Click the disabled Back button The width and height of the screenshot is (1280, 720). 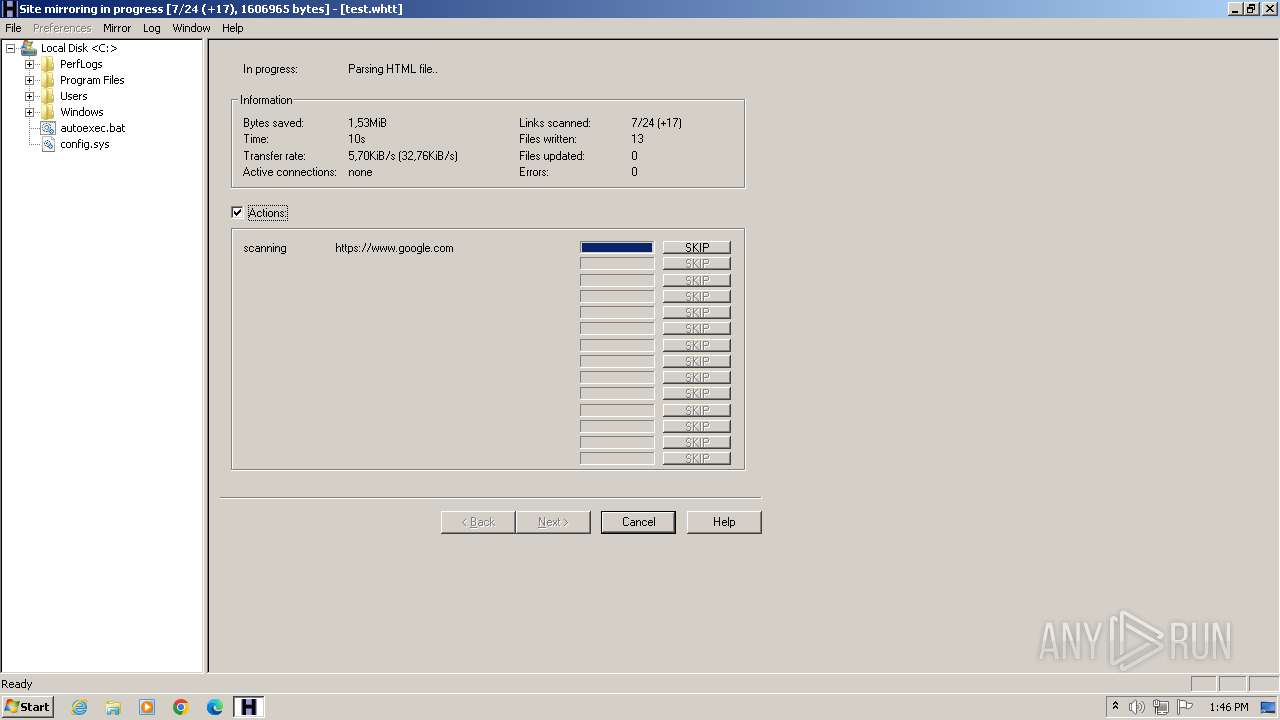click(x=478, y=522)
